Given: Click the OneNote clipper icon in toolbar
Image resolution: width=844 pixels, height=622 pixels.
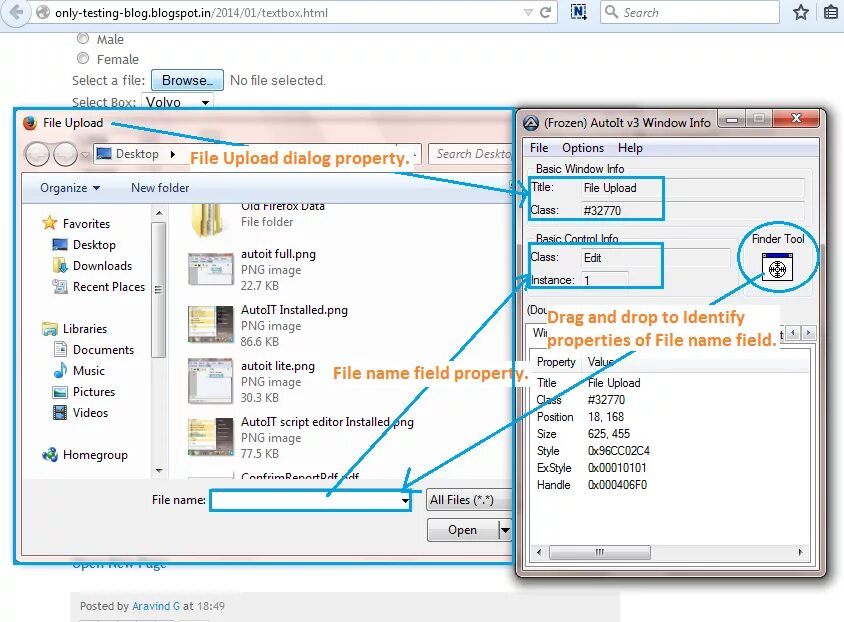Looking at the screenshot, I should coord(579,12).
